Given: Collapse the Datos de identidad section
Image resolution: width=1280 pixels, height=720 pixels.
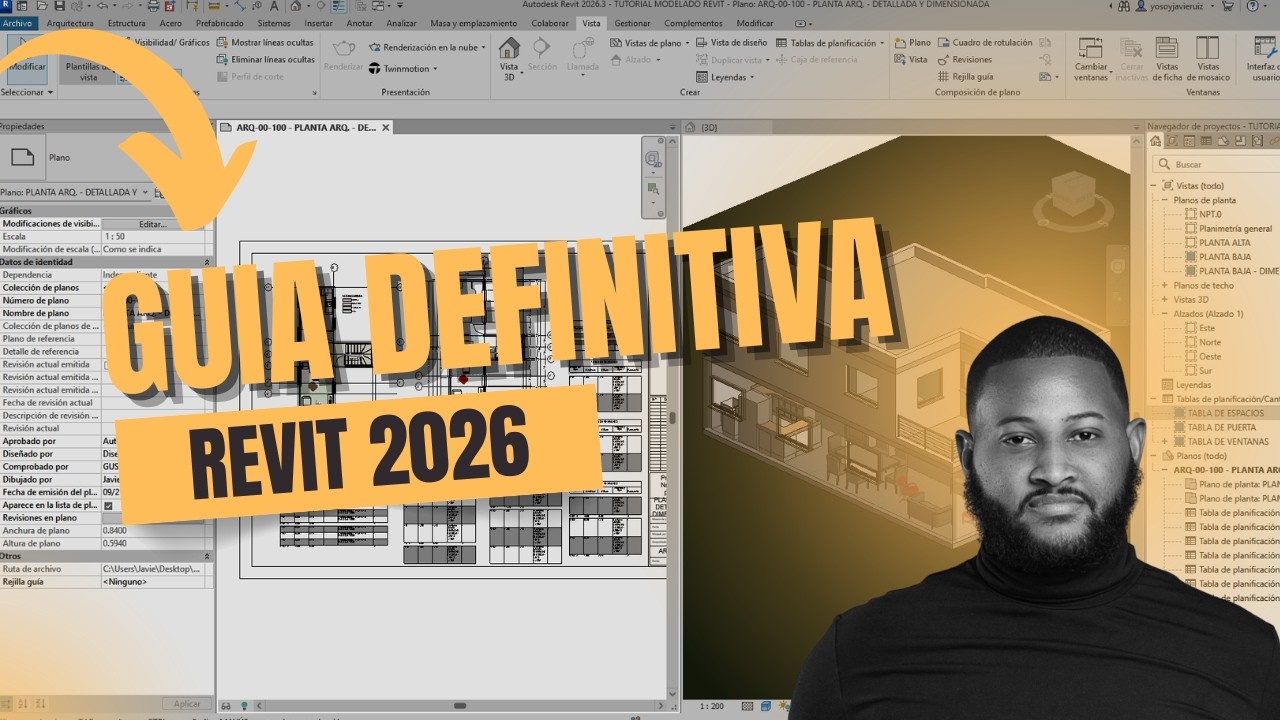Looking at the screenshot, I should tap(207, 262).
